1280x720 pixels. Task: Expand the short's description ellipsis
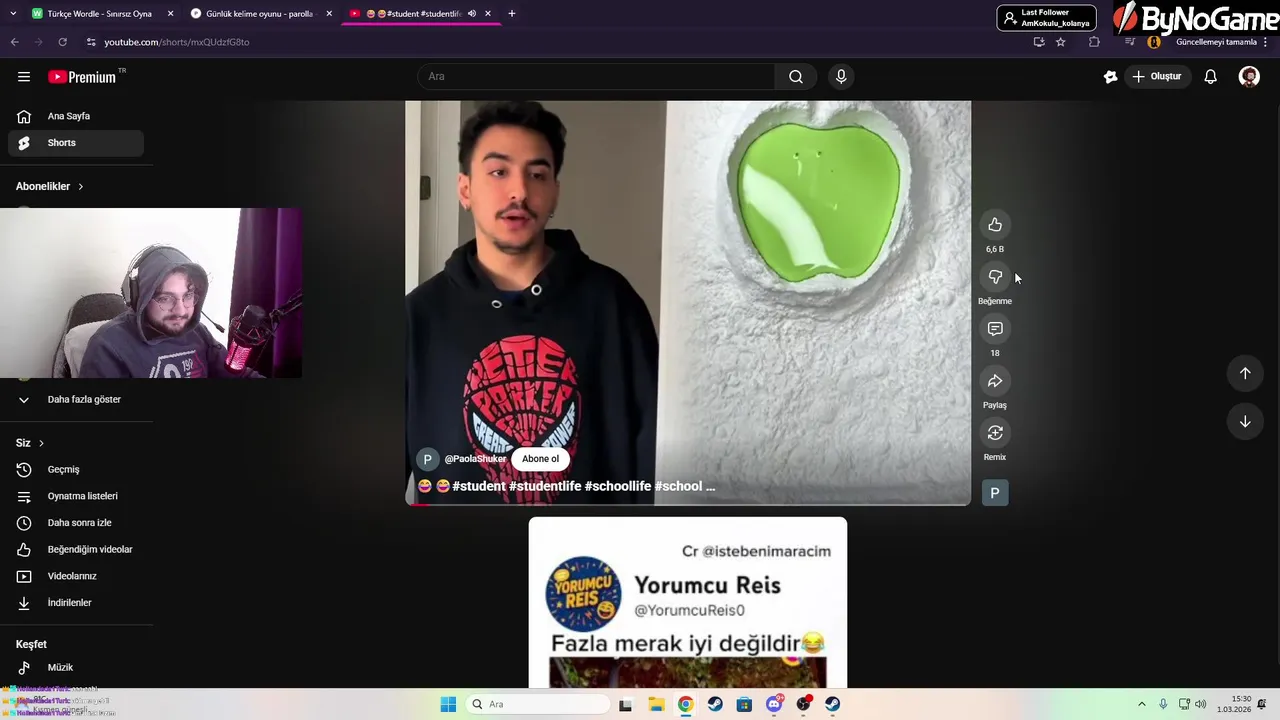point(710,487)
